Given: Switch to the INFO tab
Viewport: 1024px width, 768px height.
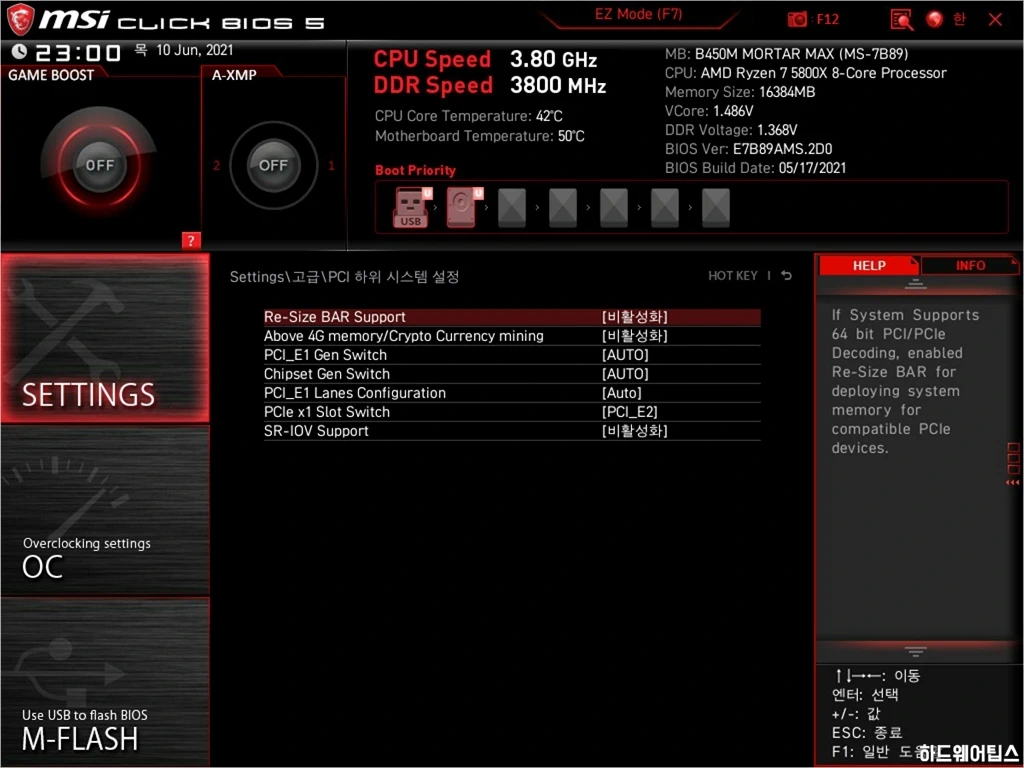Looking at the screenshot, I should pyautogui.click(x=970, y=265).
